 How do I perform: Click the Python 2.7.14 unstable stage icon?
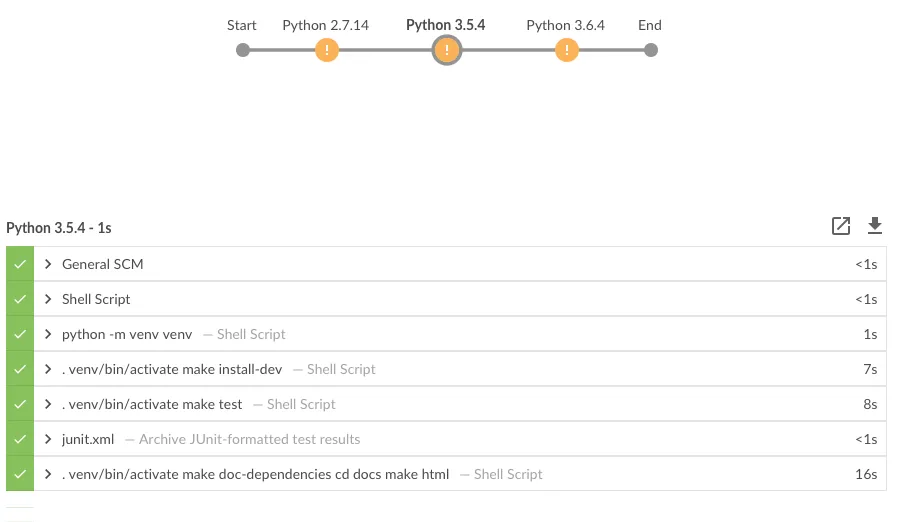click(326, 50)
